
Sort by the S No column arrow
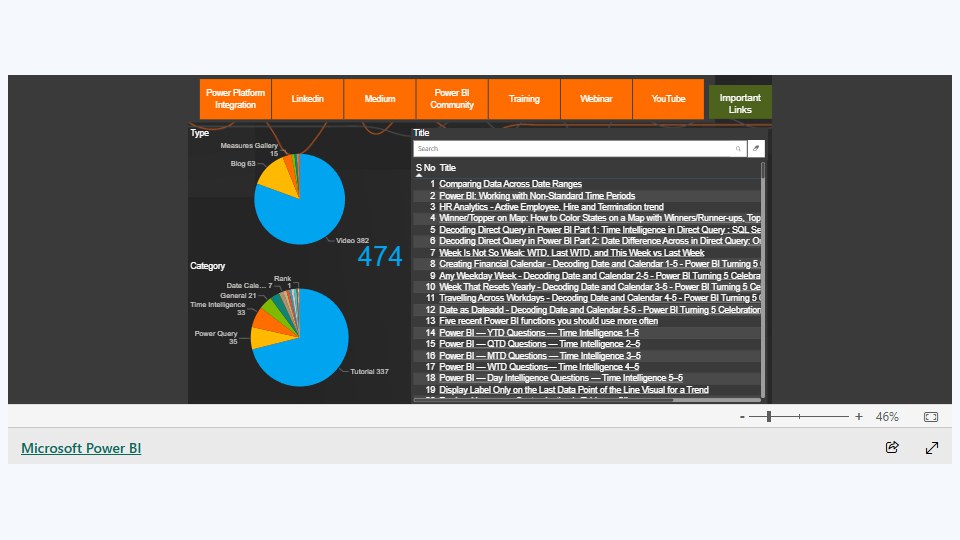point(419,176)
